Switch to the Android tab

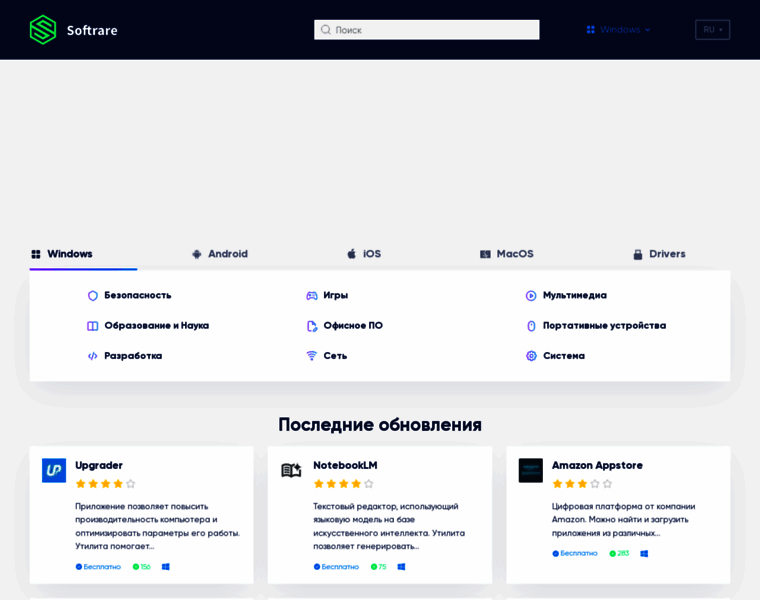click(220, 254)
